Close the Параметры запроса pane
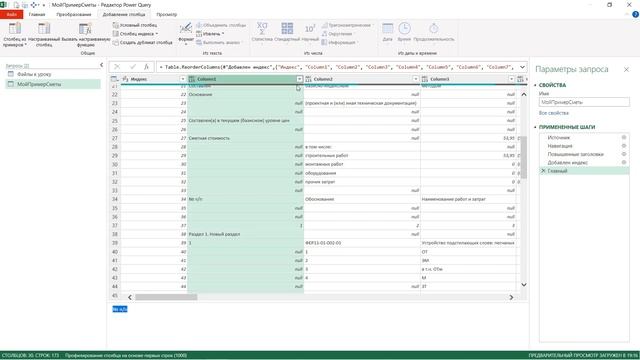This screenshot has height=360, width=640. coord(626,69)
